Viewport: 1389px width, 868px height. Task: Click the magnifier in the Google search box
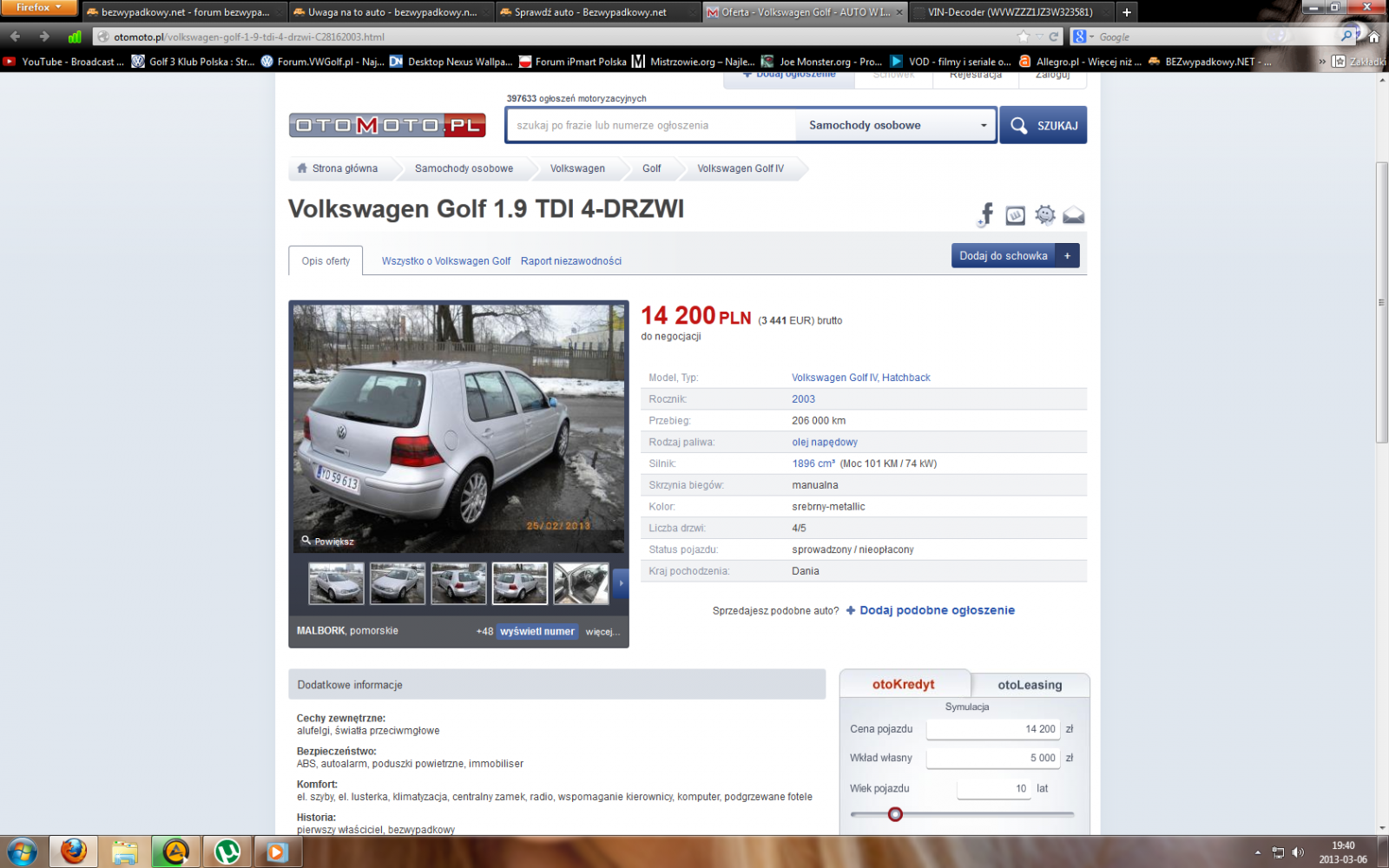(1346, 36)
